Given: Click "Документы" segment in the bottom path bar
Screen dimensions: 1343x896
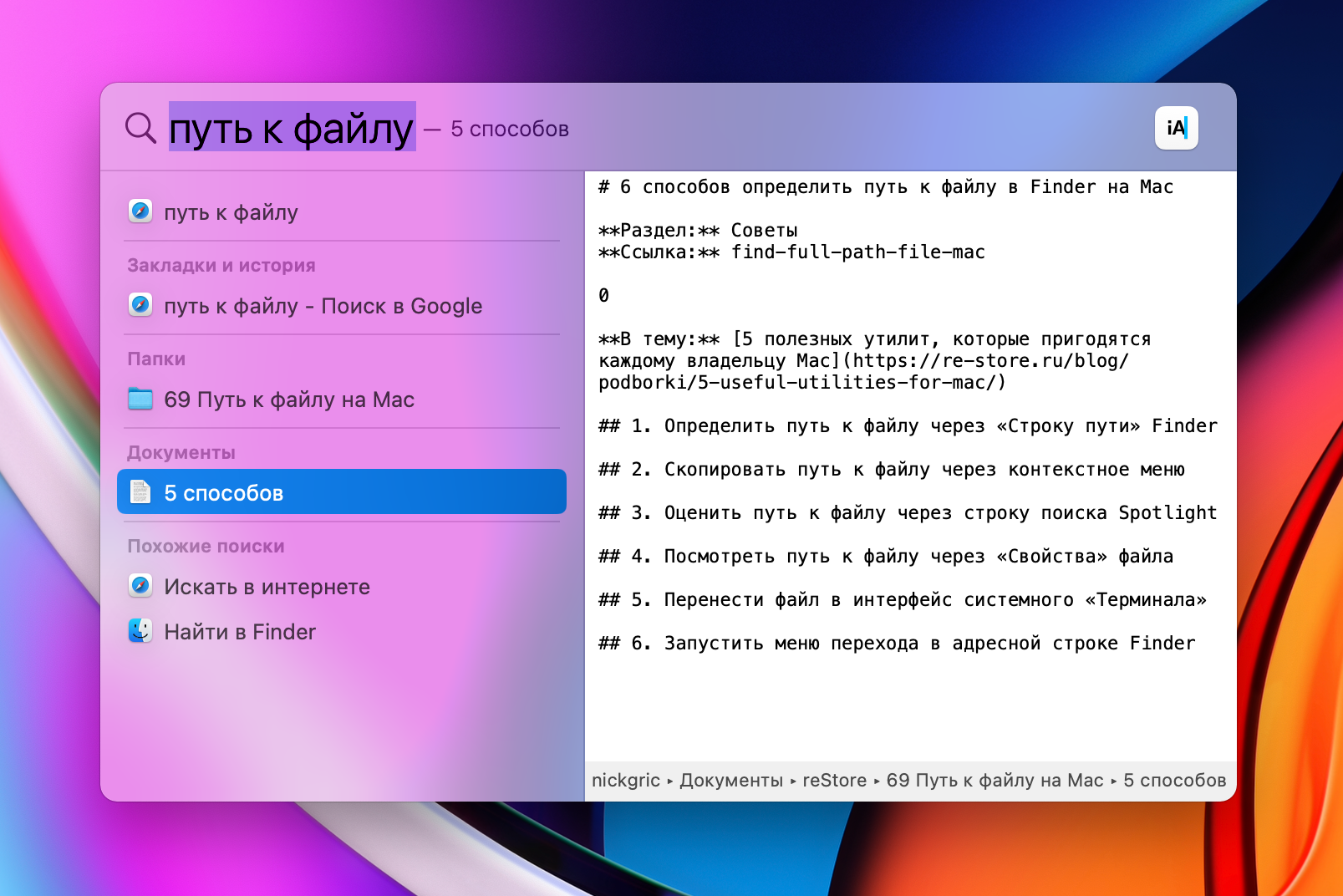Looking at the screenshot, I should pyautogui.click(x=730, y=781).
